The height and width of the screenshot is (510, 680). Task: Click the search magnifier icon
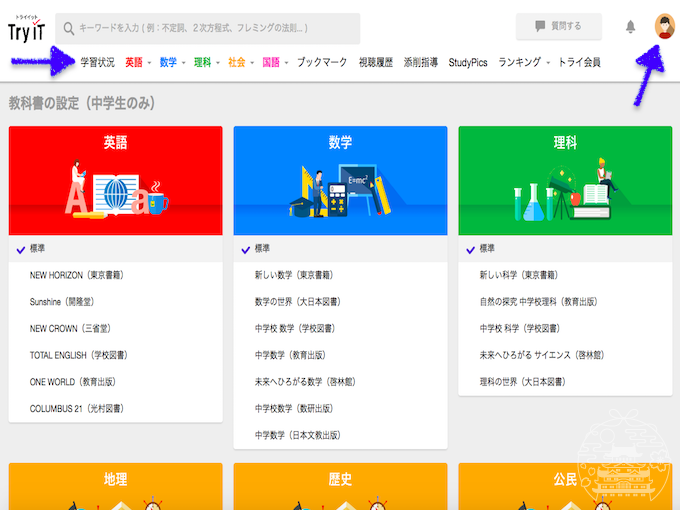[68, 28]
